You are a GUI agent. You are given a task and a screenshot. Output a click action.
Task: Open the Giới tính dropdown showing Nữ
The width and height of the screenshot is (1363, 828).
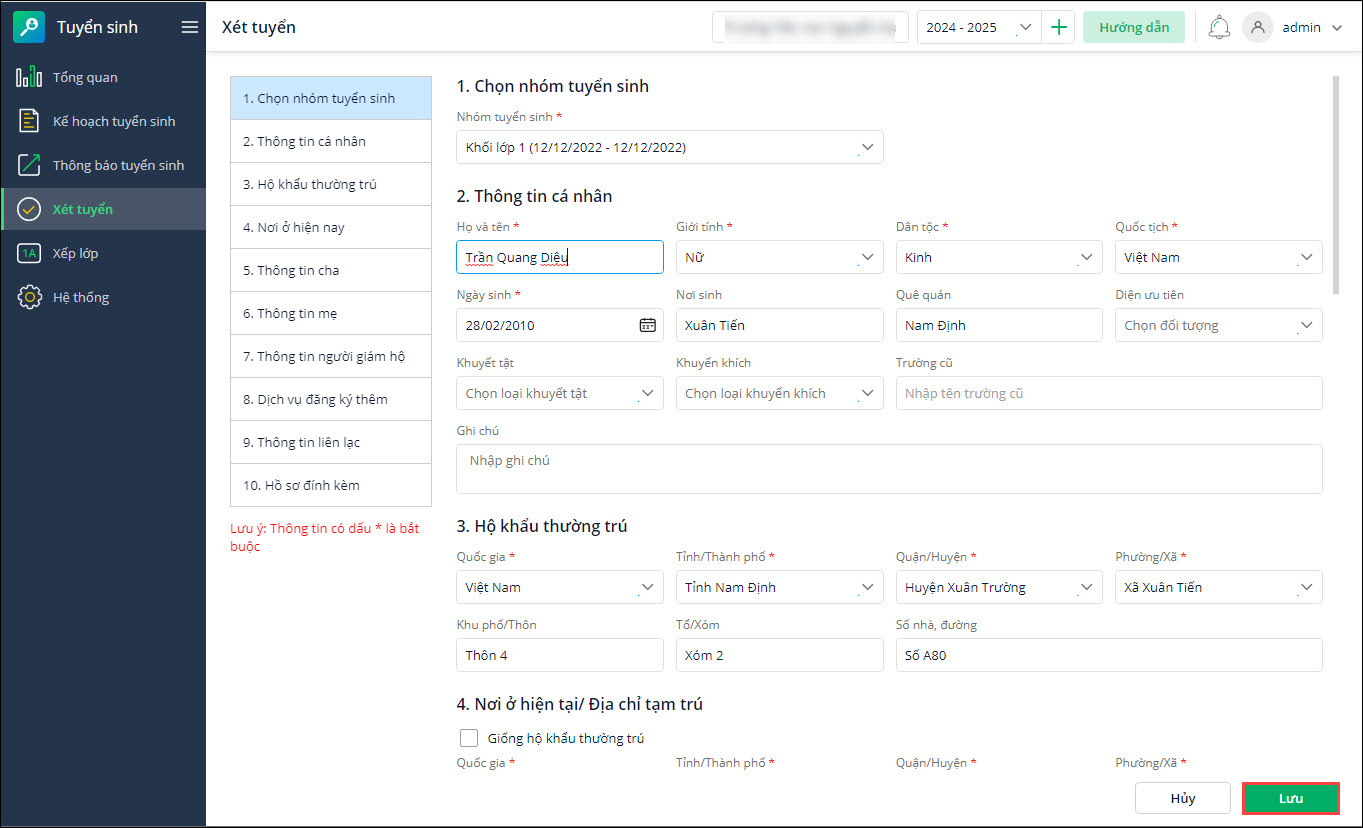point(780,257)
